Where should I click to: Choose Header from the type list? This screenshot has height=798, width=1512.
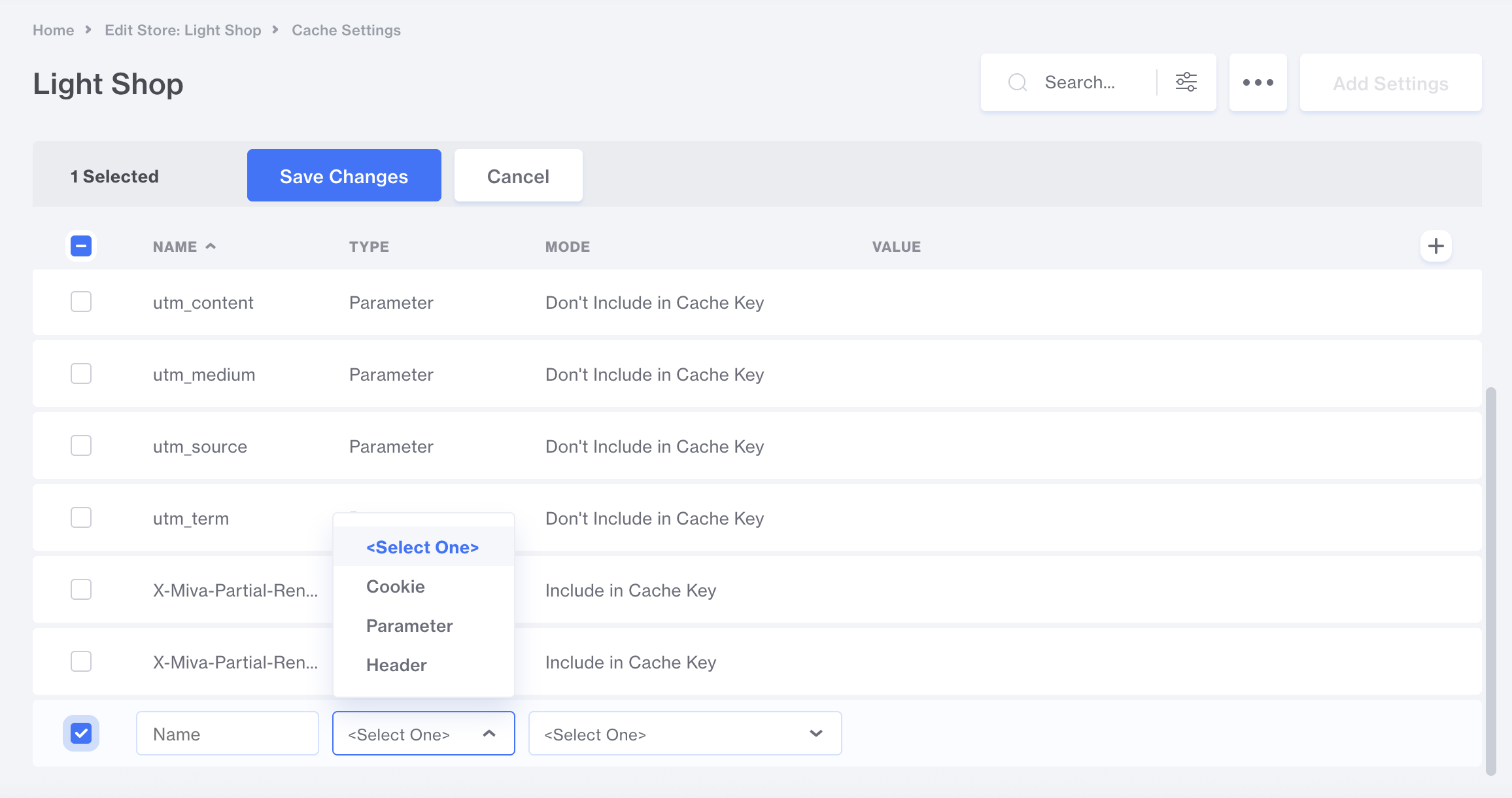423,665
